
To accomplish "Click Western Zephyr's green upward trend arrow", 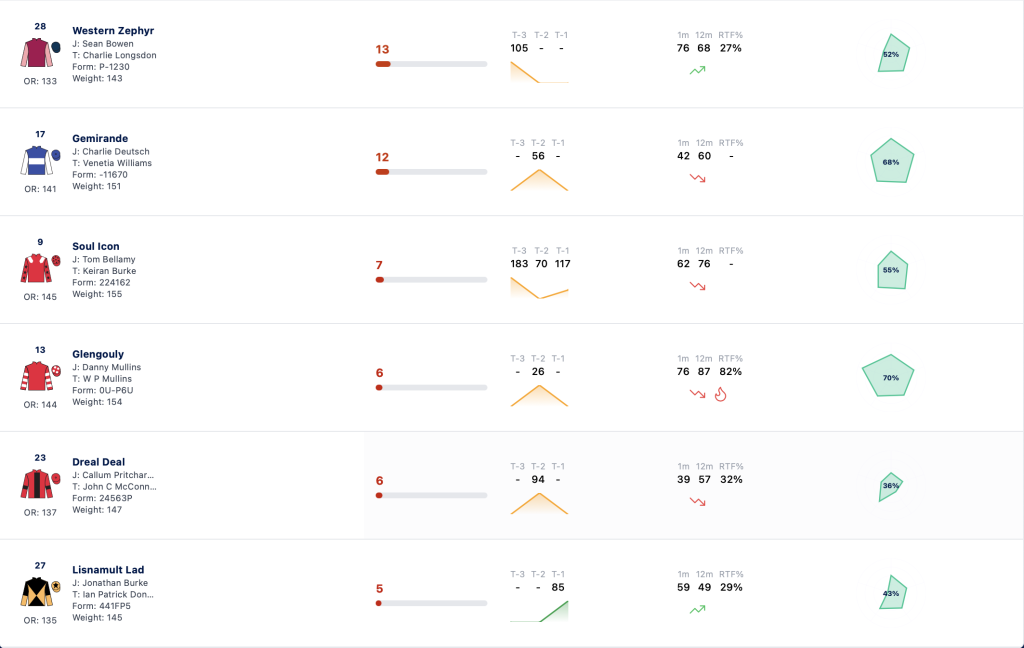I will [x=697, y=70].
